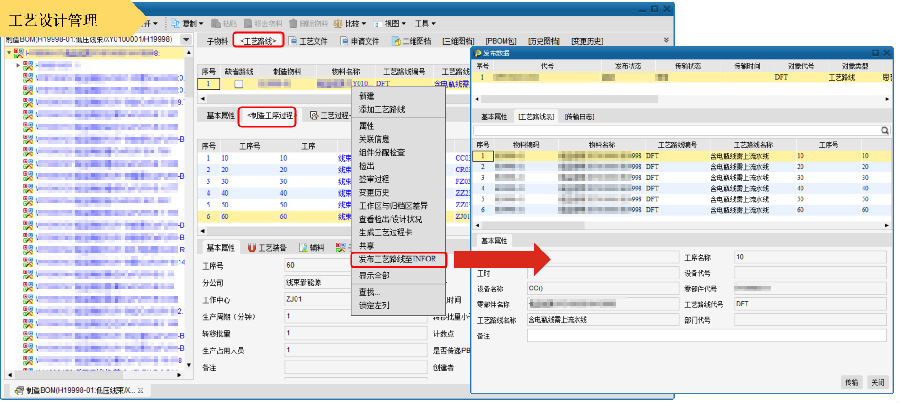The height and width of the screenshot is (403, 900).
Task: Select row 4 in 发布数据 工艺路线表
Action: click(680, 188)
